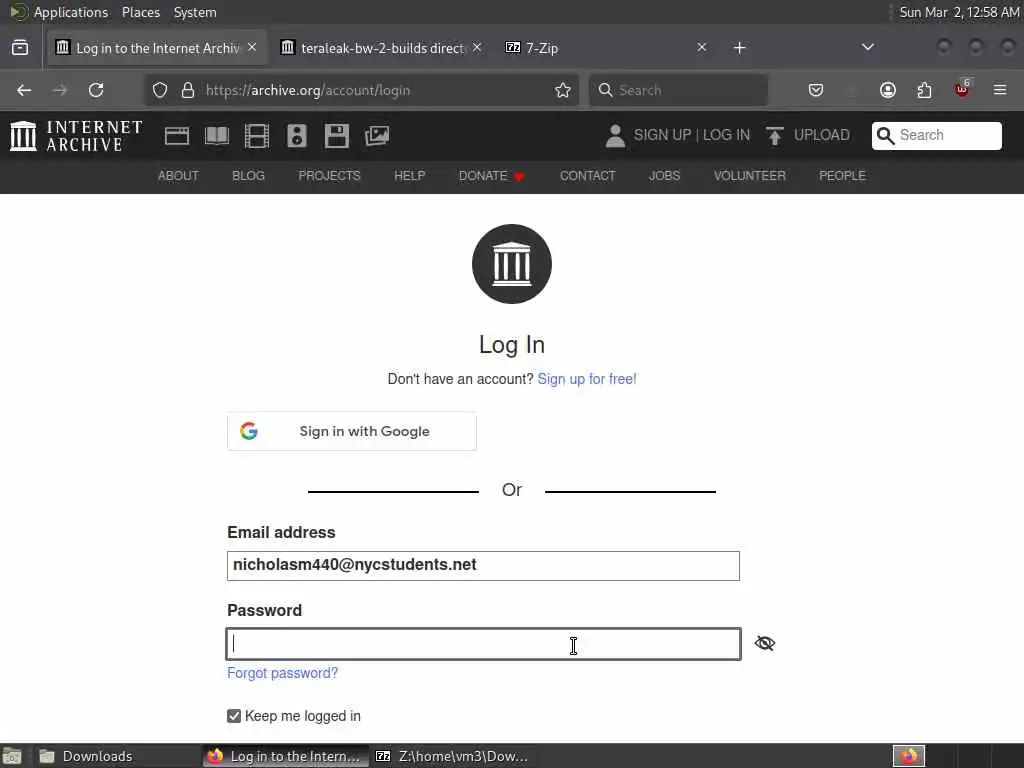Toggle password visibility eye icon
This screenshot has height=768, width=1024.
click(x=765, y=643)
